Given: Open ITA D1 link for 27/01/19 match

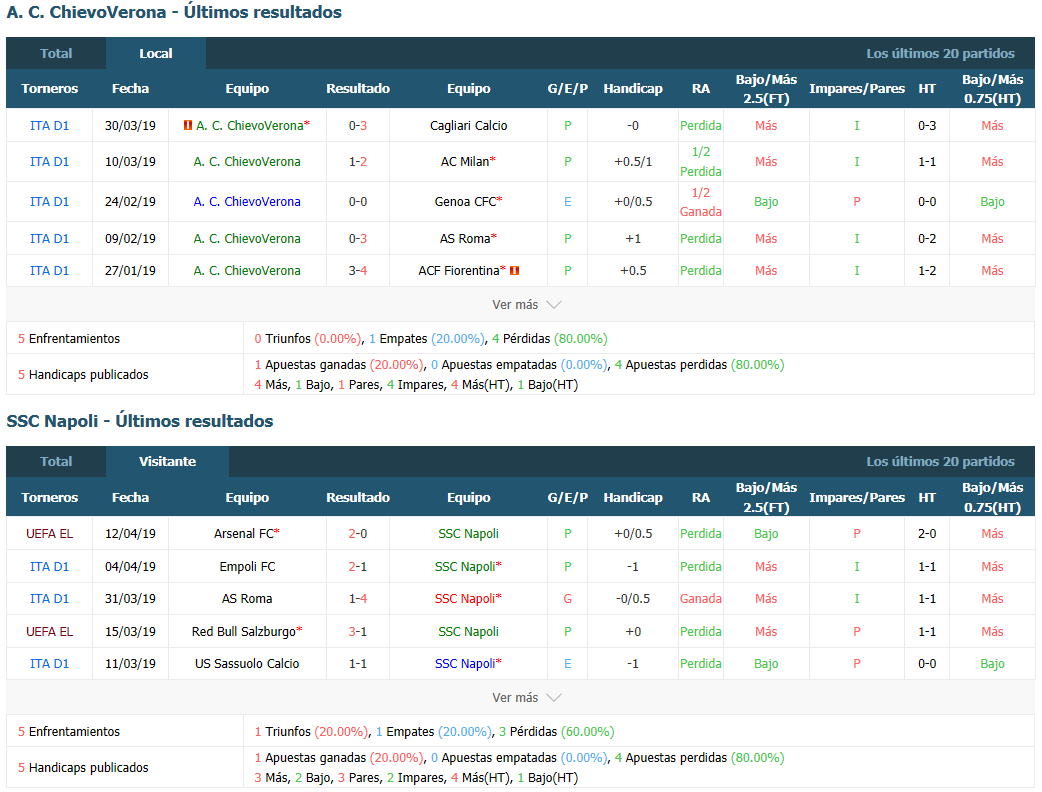Looking at the screenshot, I should coord(49,270).
